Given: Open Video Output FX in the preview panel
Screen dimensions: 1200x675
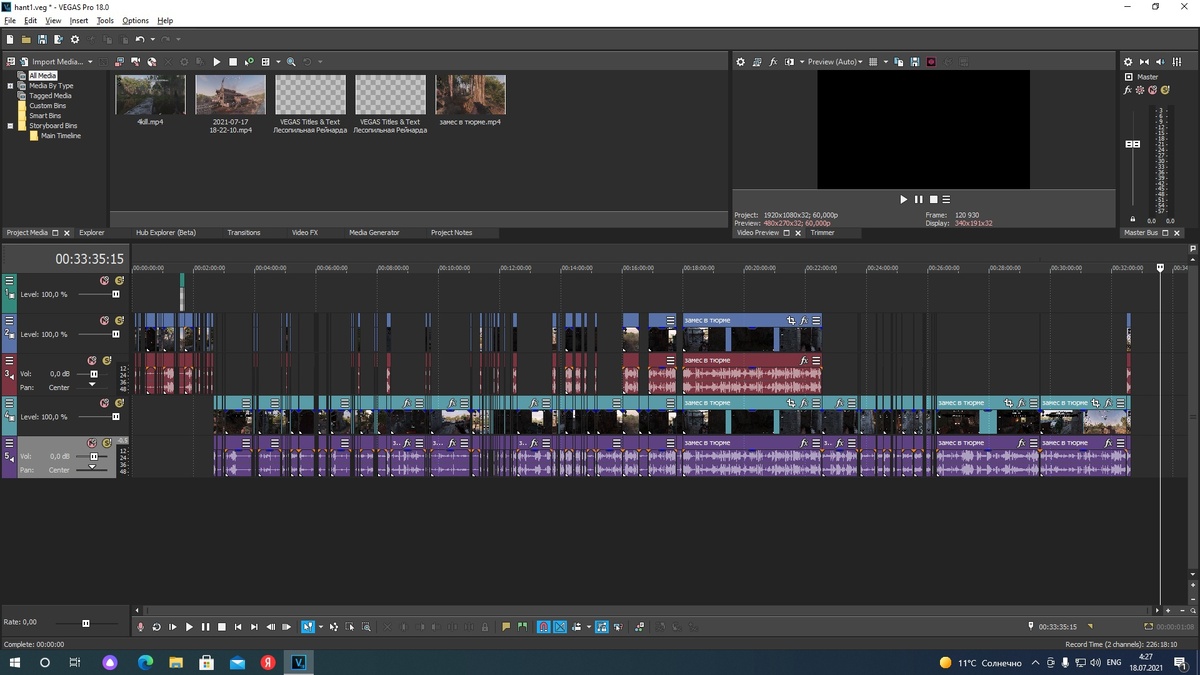Looking at the screenshot, I should [x=773, y=62].
